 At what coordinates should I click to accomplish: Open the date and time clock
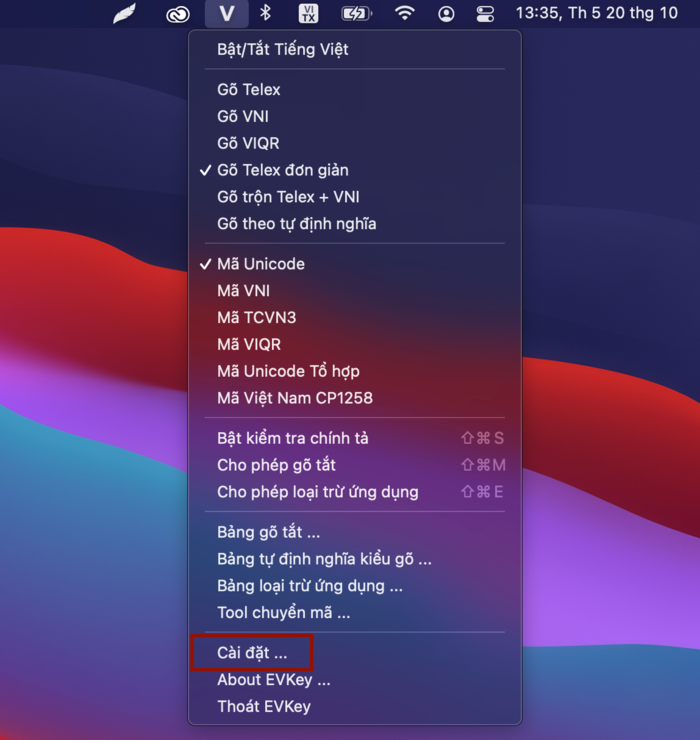click(x=597, y=13)
